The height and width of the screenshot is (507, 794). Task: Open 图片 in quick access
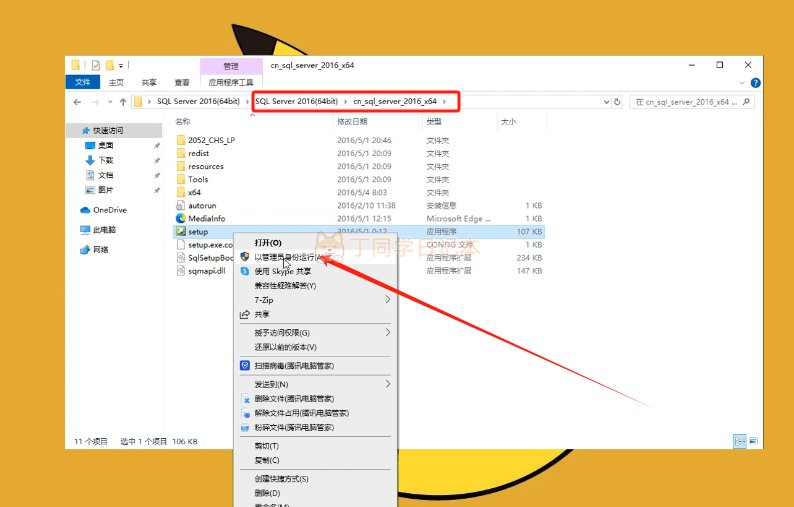pos(105,189)
